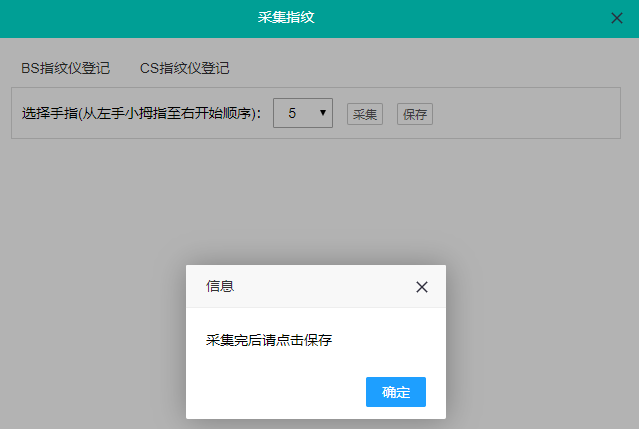Dismiss the 信息 dialog with its X icon
639x429 pixels.
pos(421,287)
